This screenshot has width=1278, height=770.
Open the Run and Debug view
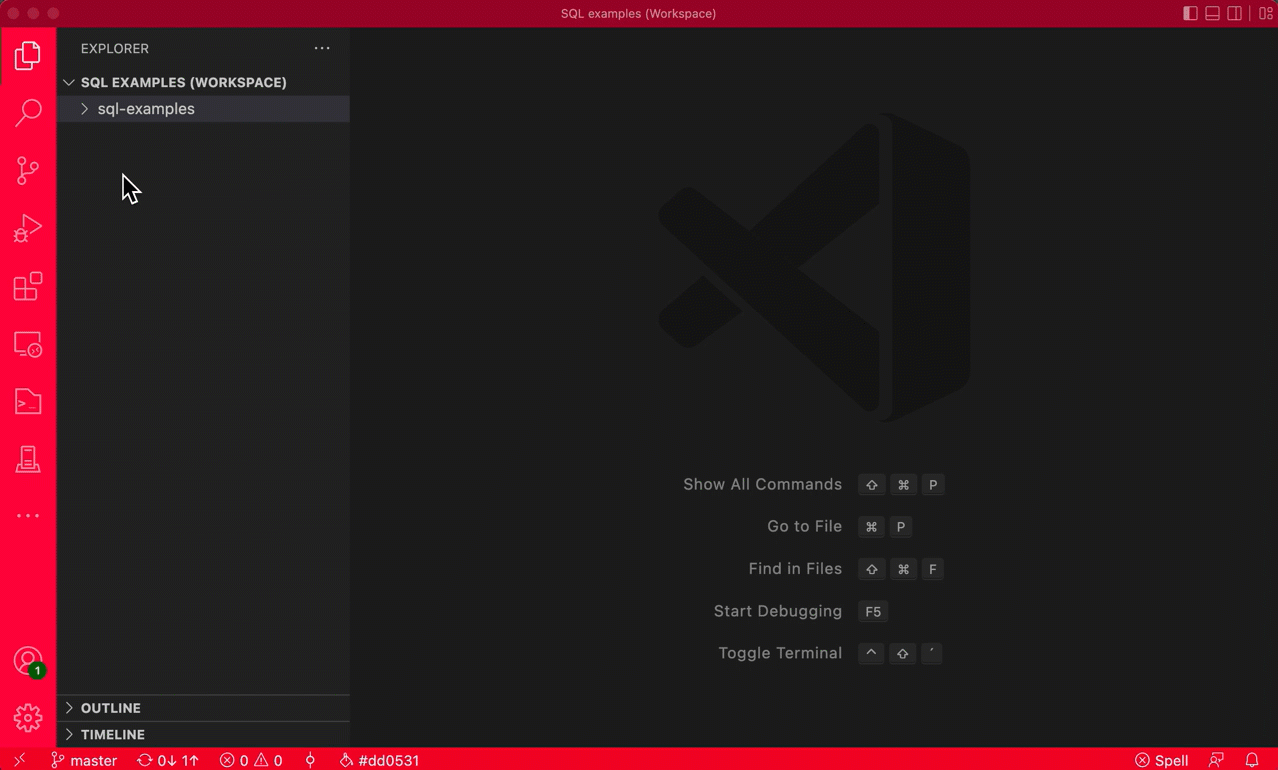(x=28, y=228)
